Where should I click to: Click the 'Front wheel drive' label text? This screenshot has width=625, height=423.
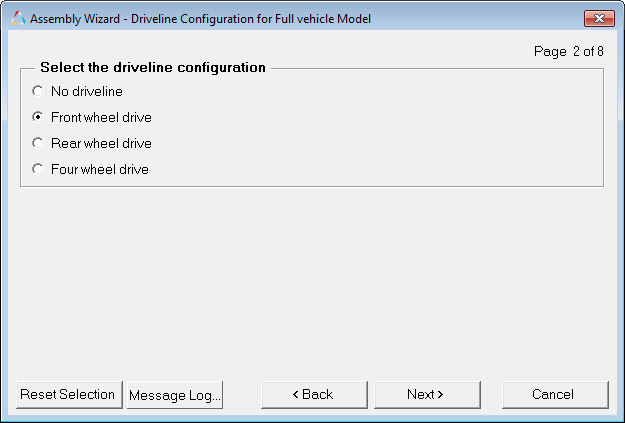[x=101, y=117]
